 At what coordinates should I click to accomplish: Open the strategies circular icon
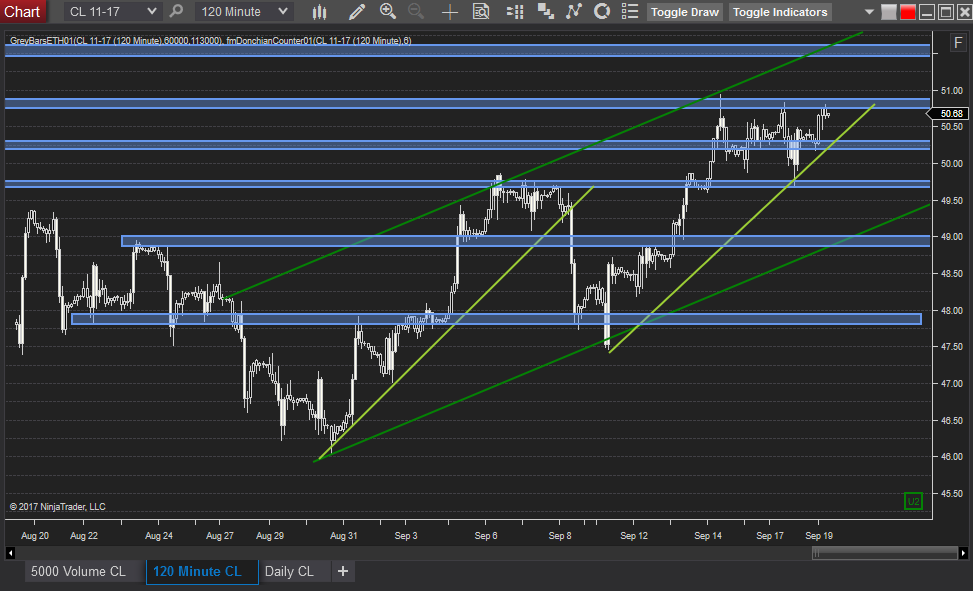(601, 11)
